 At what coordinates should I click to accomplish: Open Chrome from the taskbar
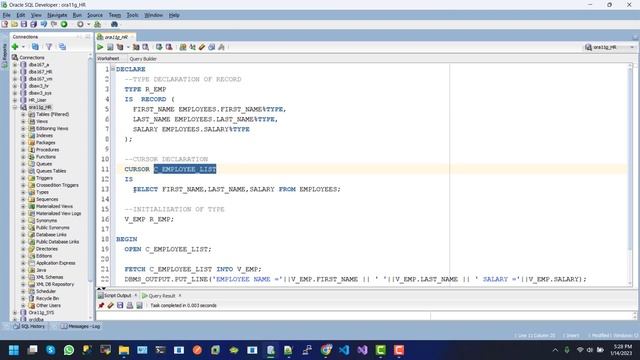[x=326, y=350]
